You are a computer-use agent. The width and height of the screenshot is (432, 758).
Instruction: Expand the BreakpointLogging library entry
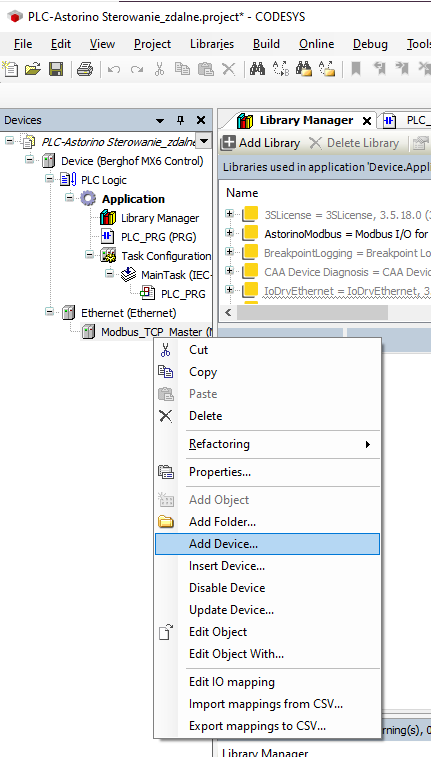[x=230, y=251]
